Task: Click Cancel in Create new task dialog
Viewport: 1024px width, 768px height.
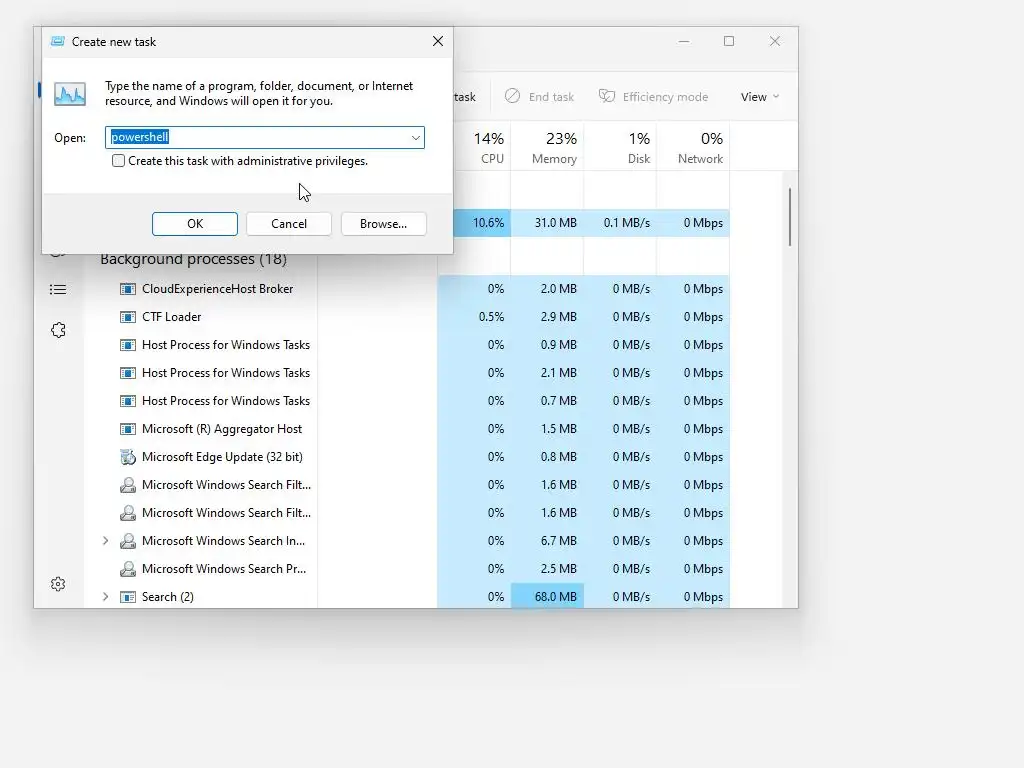Action: tap(289, 223)
